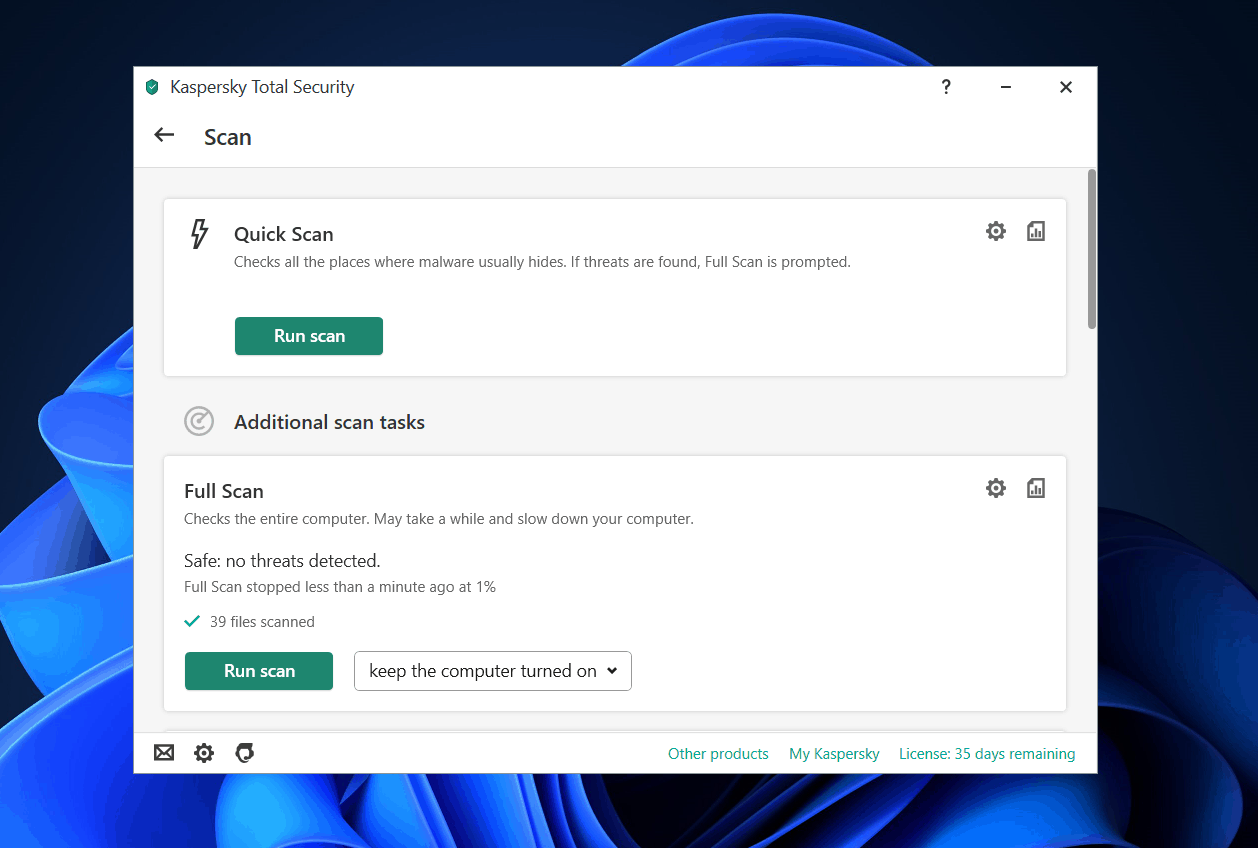Click the envelope icon in bottom bar
This screenshot has height=848, width=1258.
pyautogui.click(x=164, y=753)
